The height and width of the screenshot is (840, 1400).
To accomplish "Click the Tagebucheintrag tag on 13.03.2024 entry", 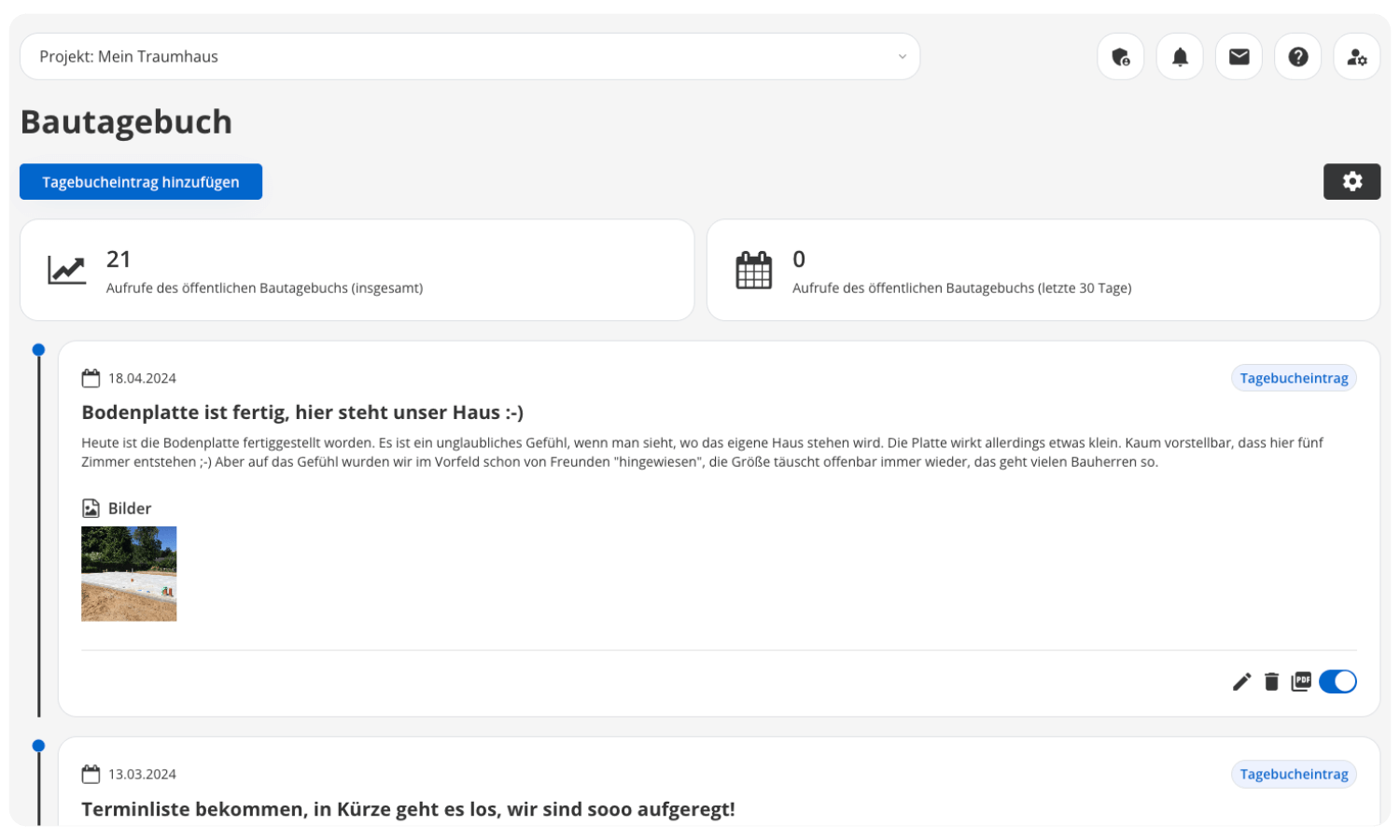I will [1294, 774].
